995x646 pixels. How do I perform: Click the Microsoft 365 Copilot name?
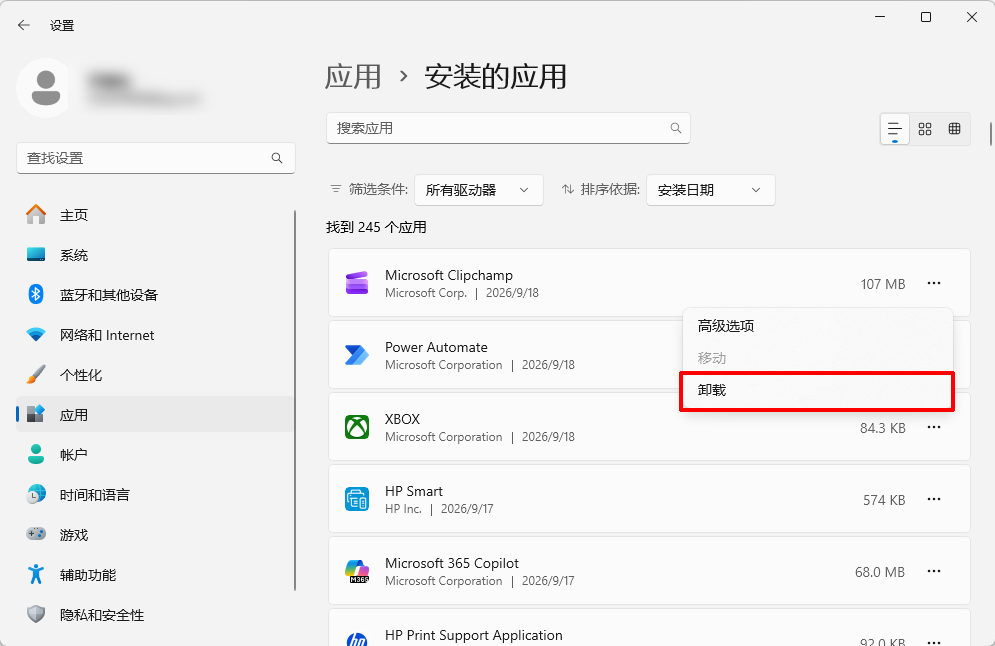click(452, 564)
